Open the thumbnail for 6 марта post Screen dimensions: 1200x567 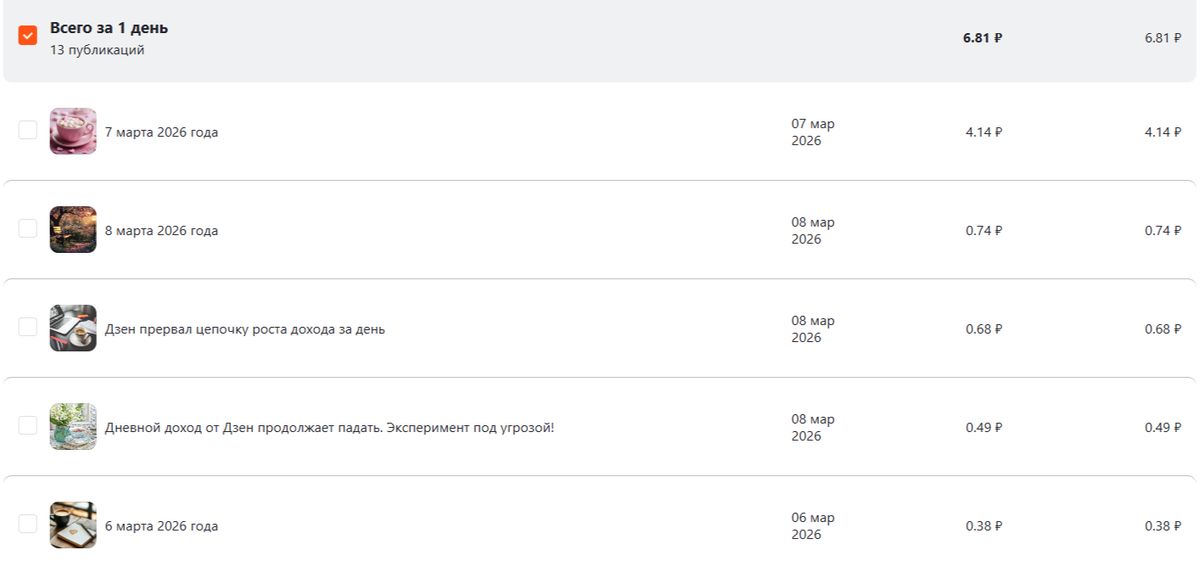coord(73,525)
